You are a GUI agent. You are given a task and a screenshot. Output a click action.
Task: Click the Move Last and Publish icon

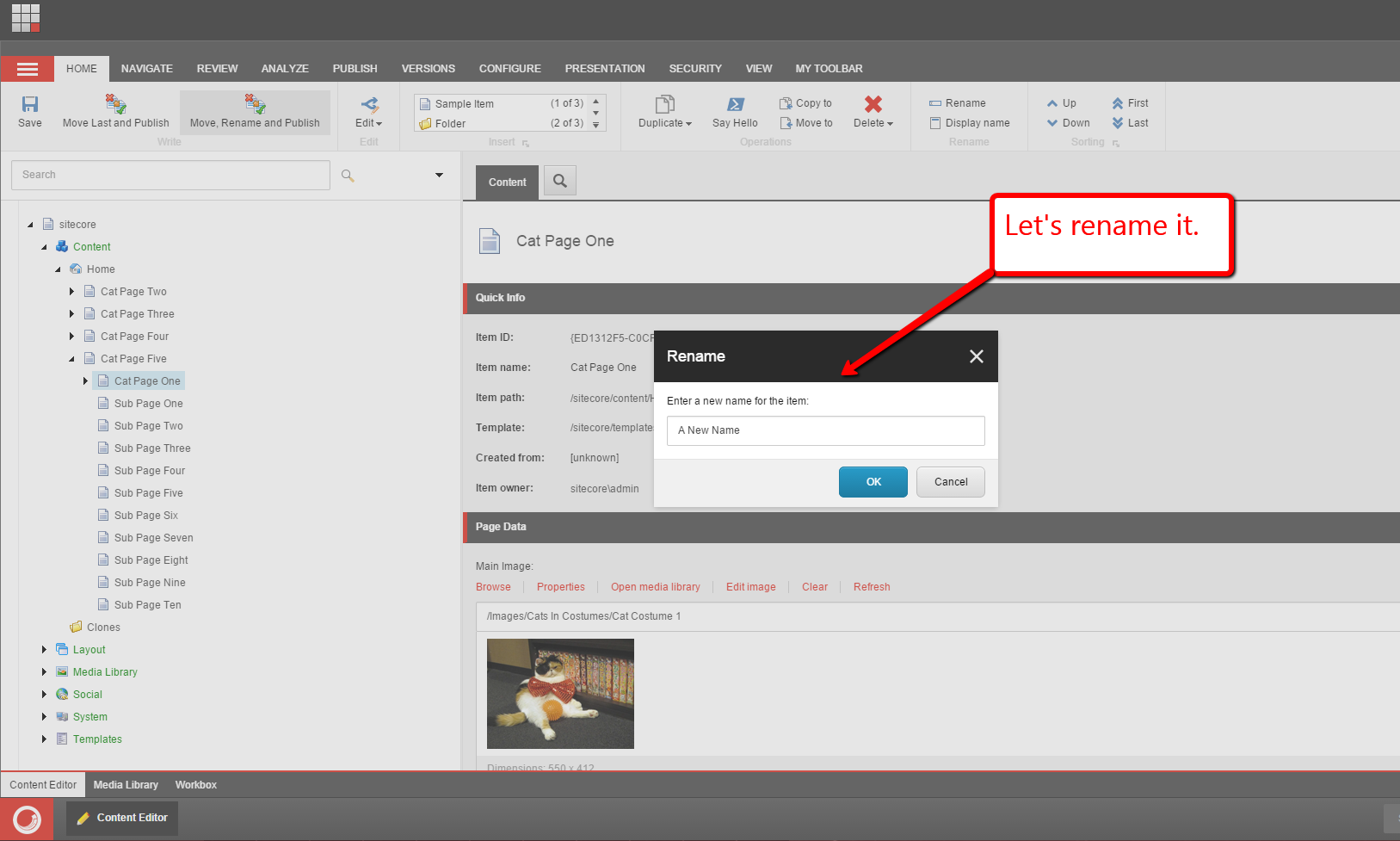coord(115,104)
